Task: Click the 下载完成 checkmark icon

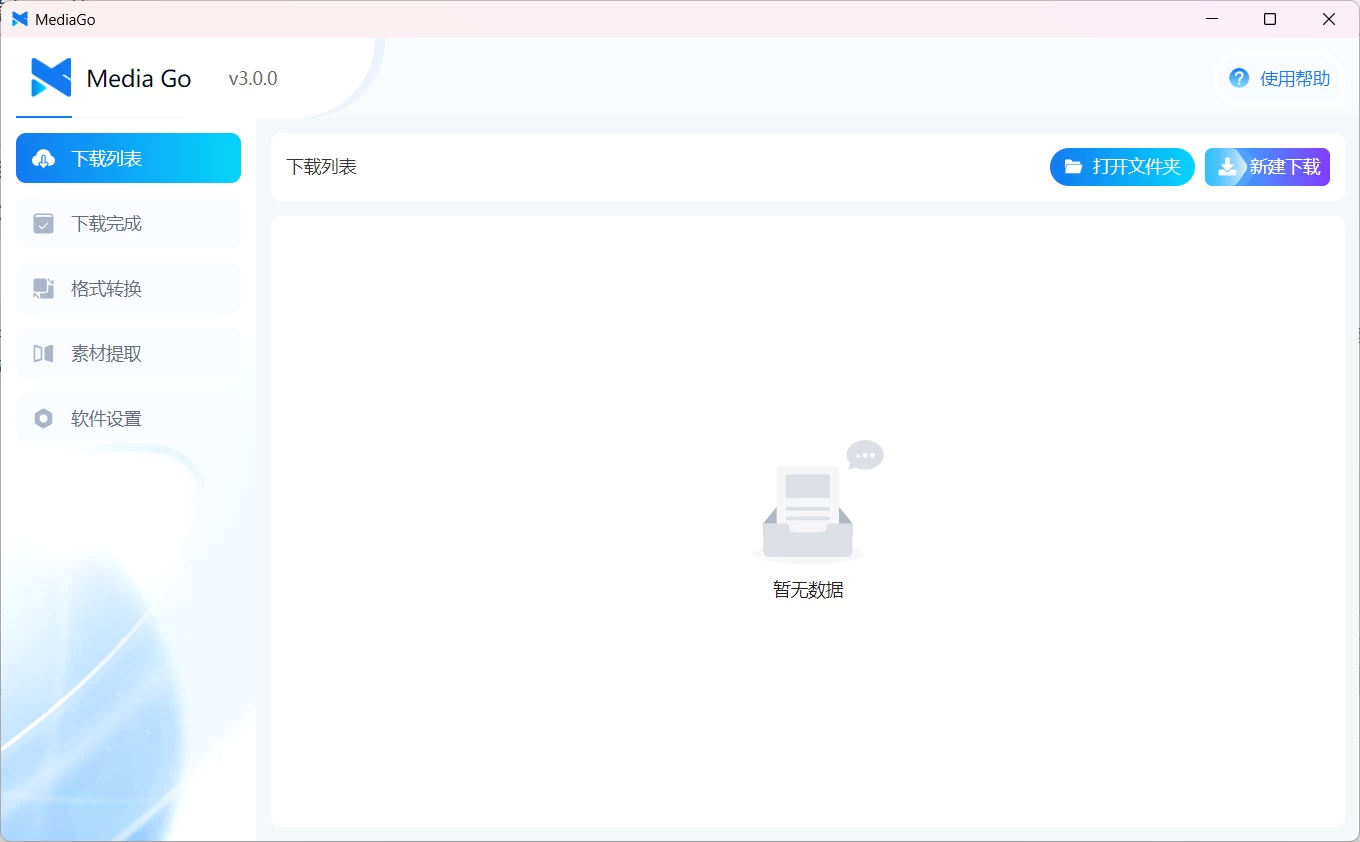Action: pyautogui.click(x=42, y=223)
